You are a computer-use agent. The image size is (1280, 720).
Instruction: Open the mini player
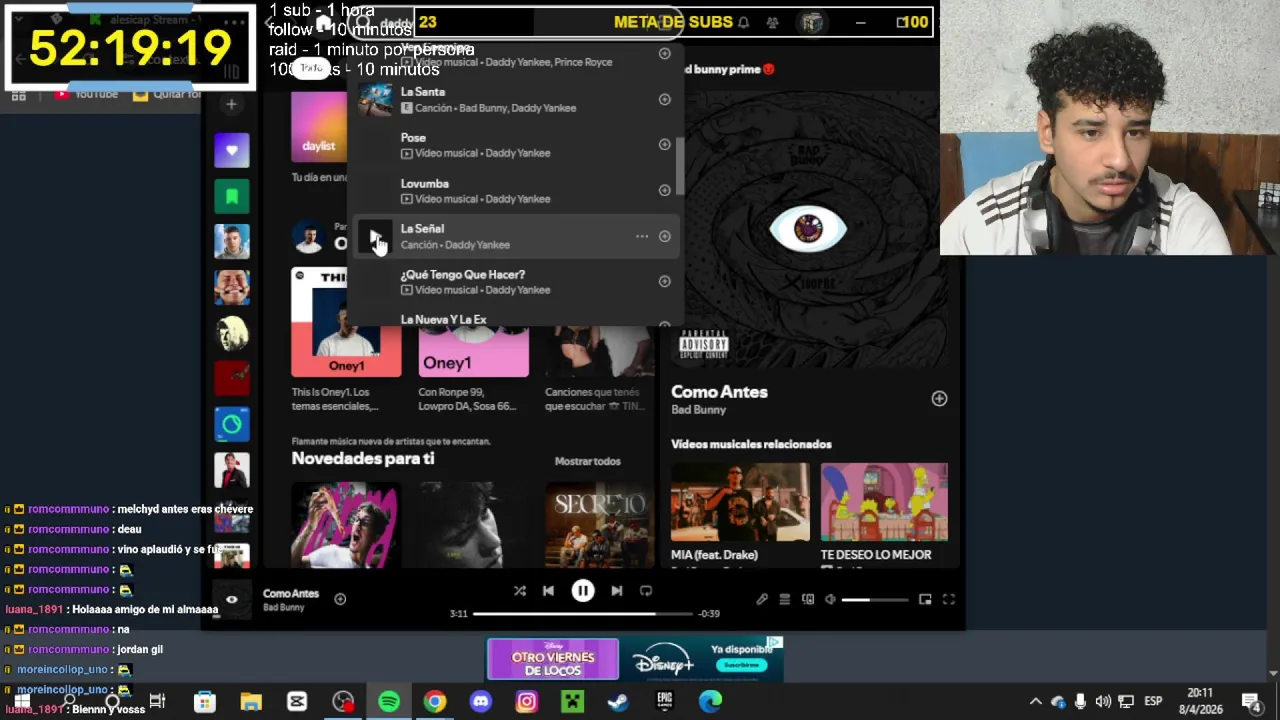click(925, 600)
